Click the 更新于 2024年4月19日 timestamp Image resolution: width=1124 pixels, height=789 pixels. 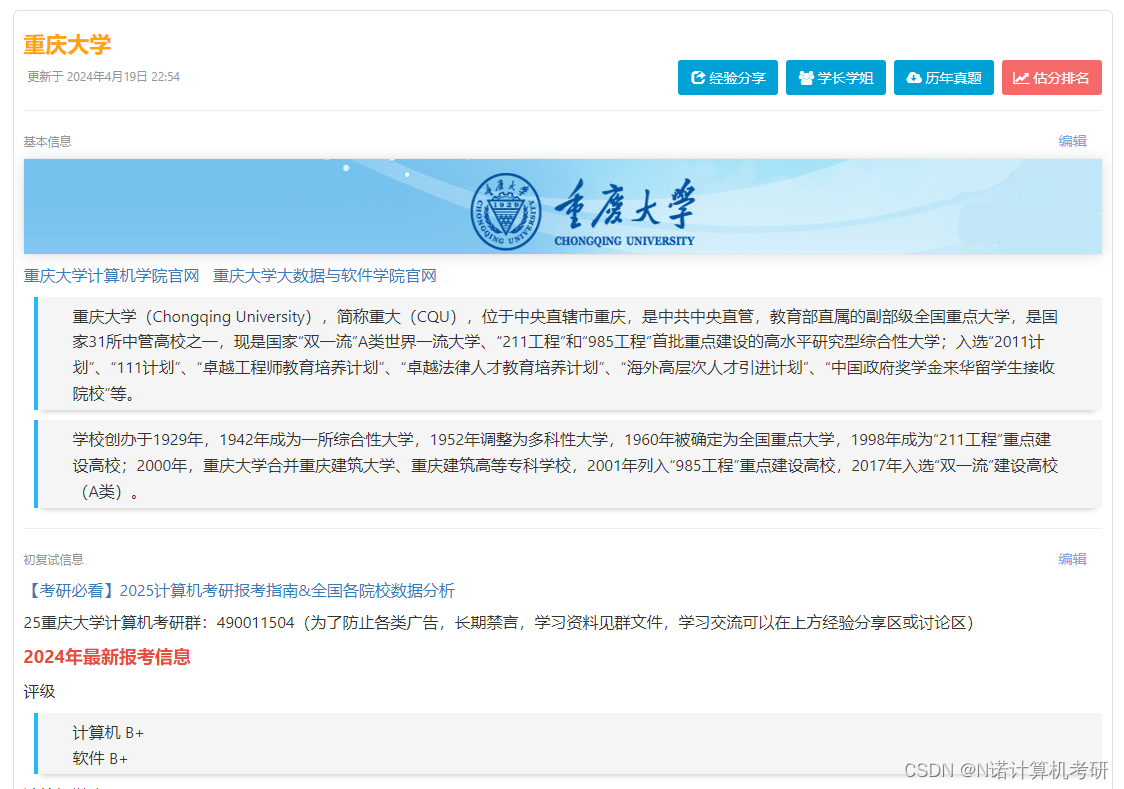(x=103, y=77)
